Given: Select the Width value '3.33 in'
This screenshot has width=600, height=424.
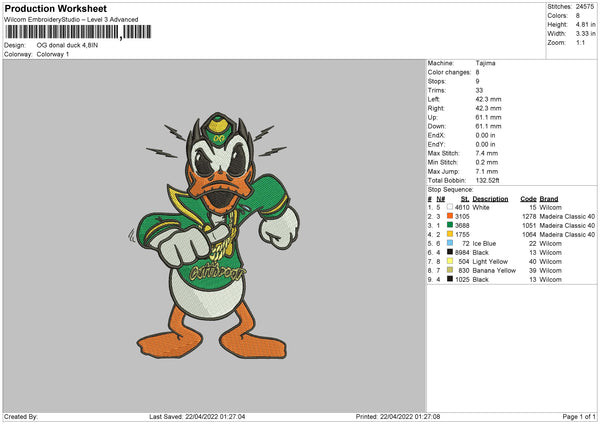Looking at the screenshot, I should pyautogui.click(x=585, y=34).
